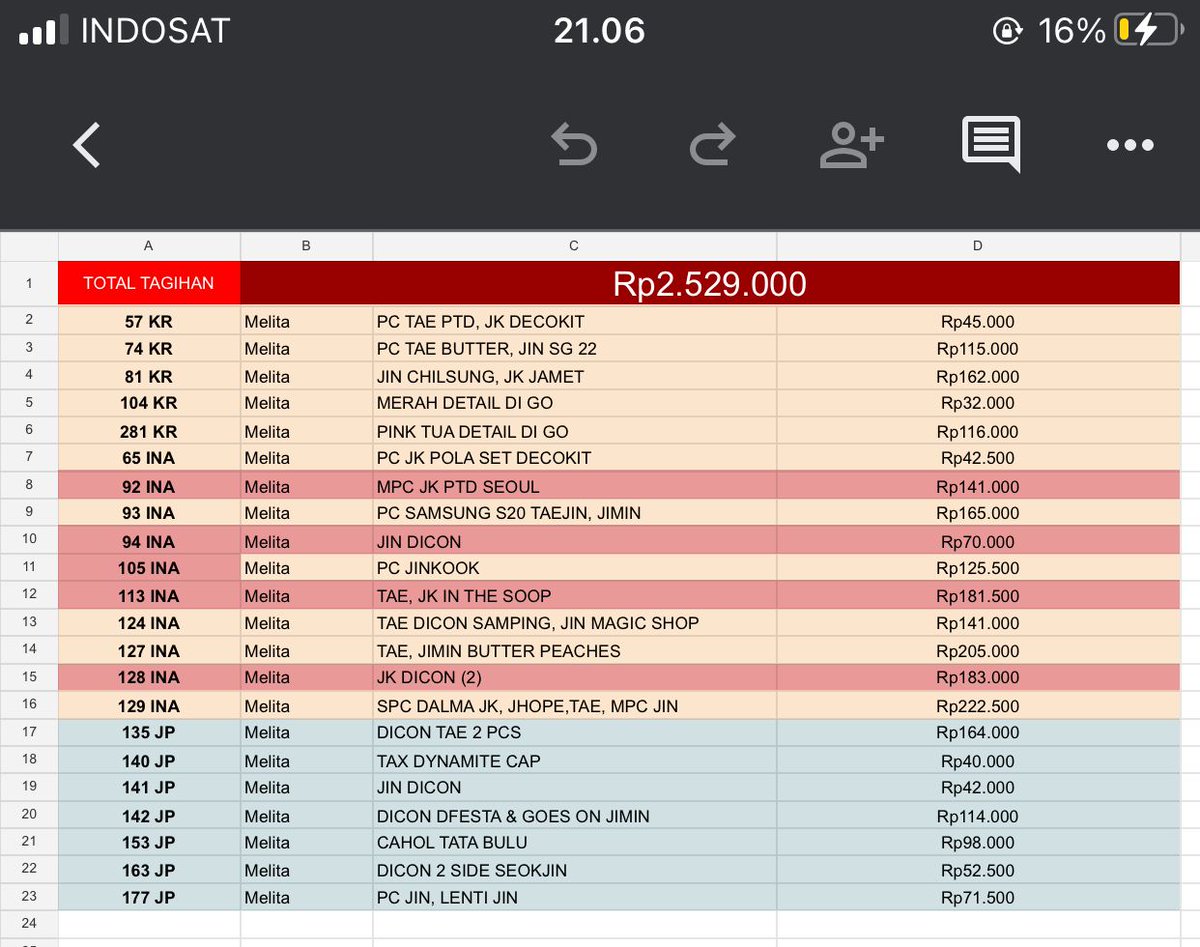Image resolution: width=1200 pixels, height=947 pixels.
Task: Select cell SPC DALMA JK, JHOPE,TAE, MPC JIN
Action: 575,706
